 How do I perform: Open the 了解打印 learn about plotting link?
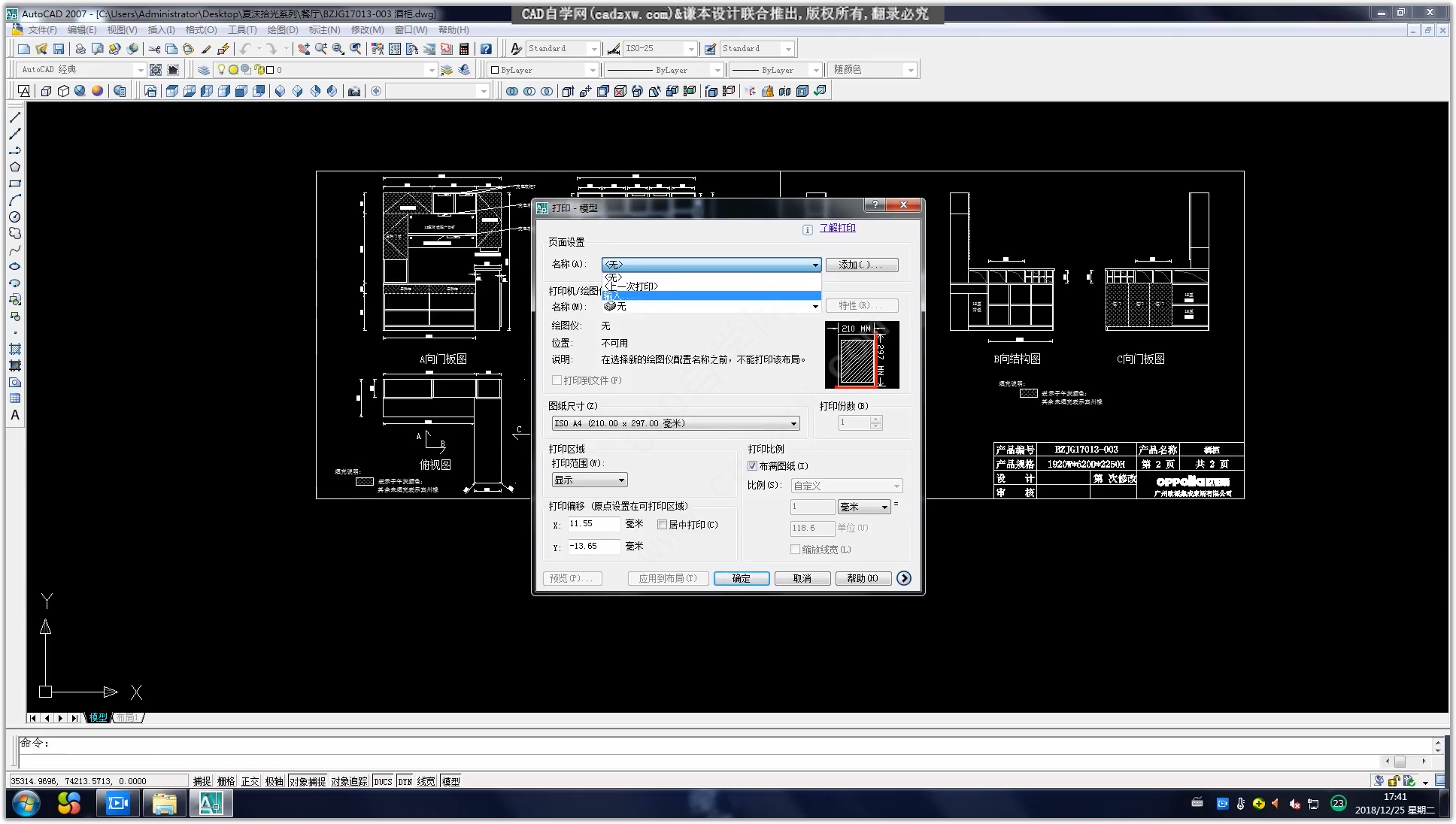[x=837, y=229]
